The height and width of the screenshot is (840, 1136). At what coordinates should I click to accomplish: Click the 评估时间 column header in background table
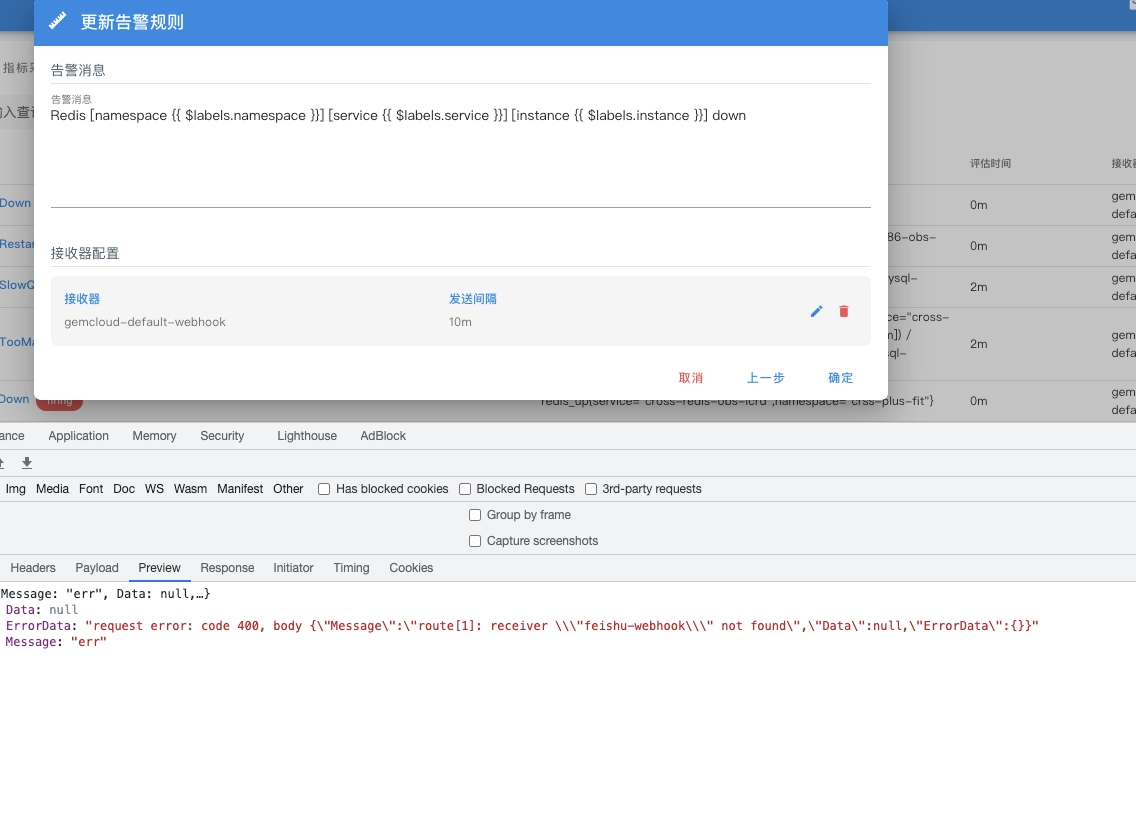pos(990,163)
